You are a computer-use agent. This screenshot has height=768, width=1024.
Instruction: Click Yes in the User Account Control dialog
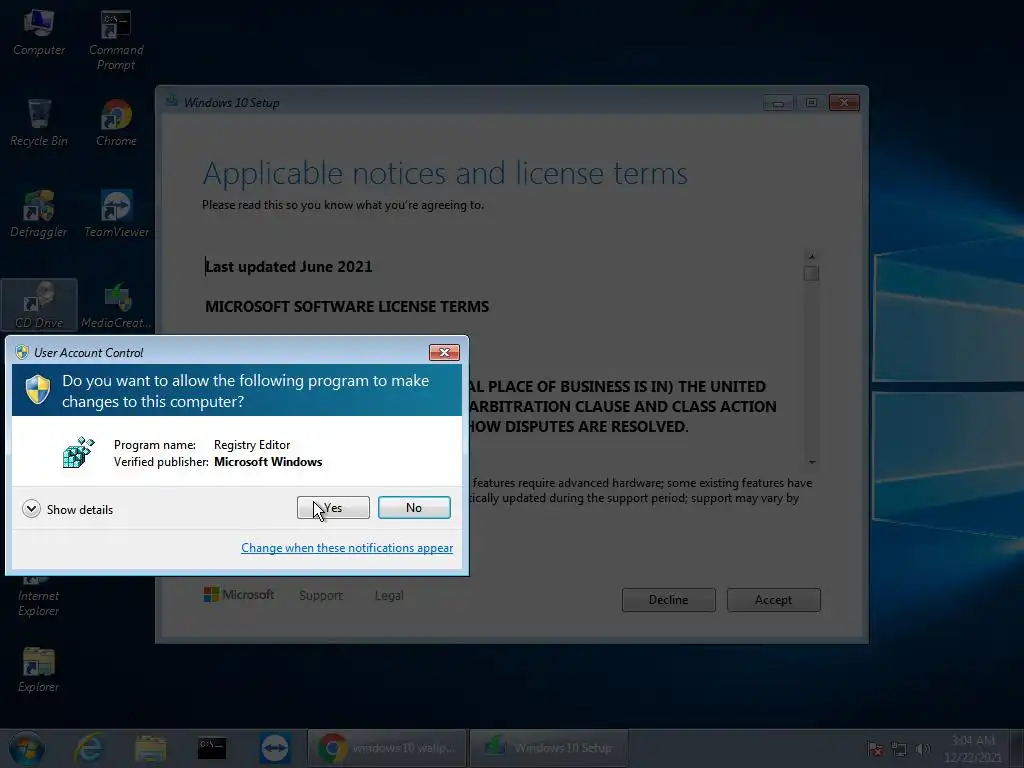(333, 507)
